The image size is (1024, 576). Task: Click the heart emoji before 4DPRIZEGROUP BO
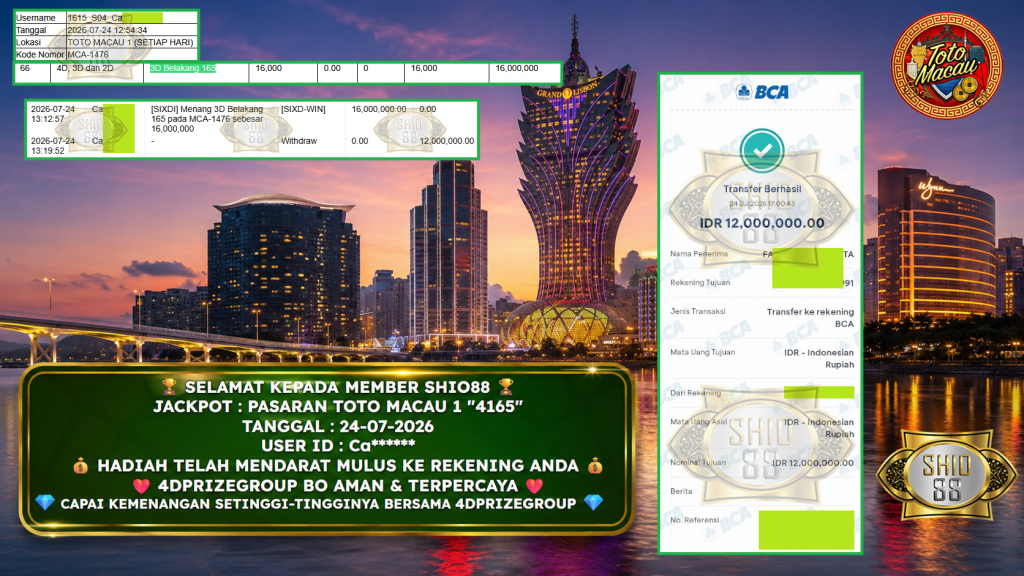click(141, 486)
